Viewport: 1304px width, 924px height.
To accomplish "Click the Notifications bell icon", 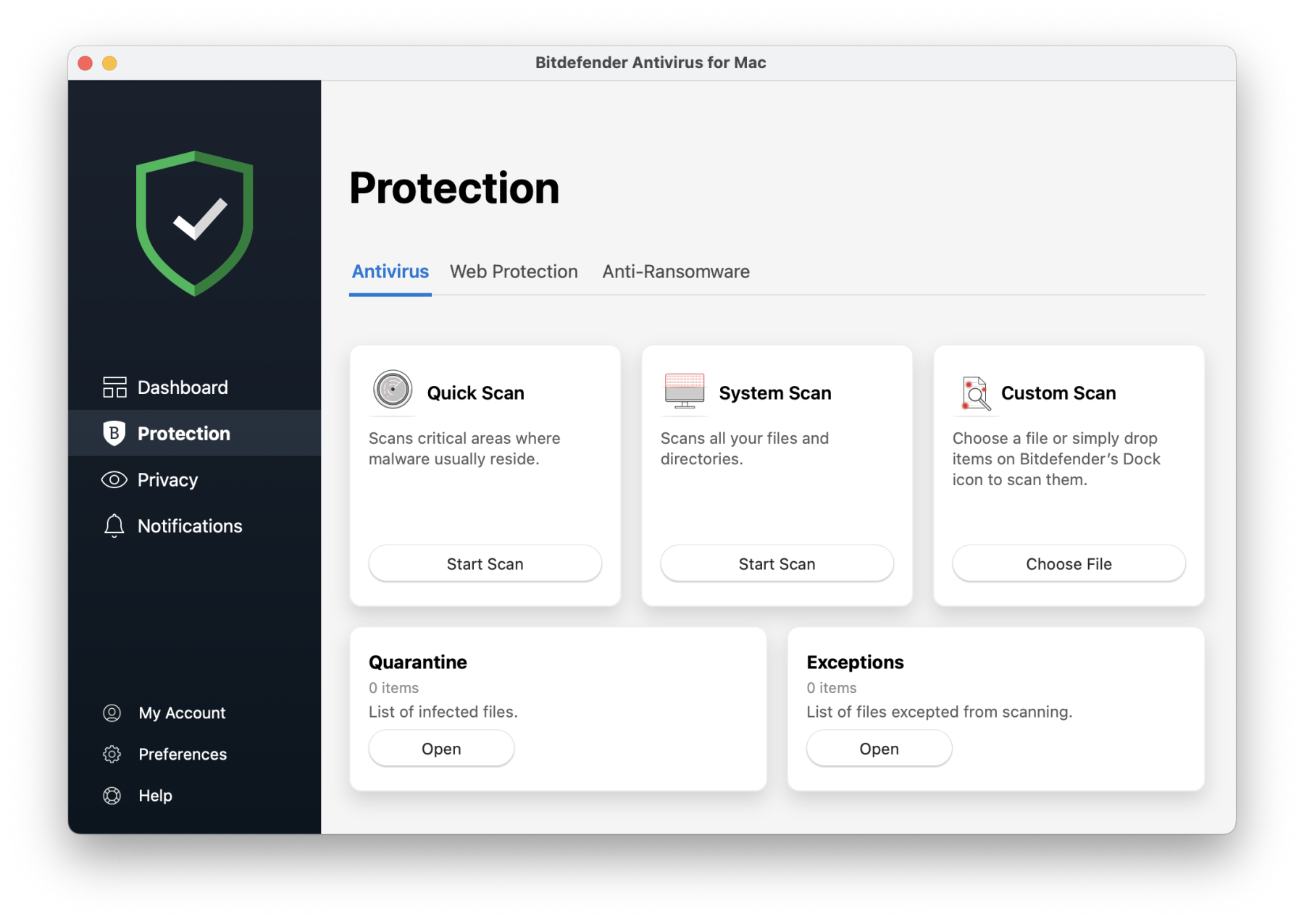I will (x=114, y=526).
